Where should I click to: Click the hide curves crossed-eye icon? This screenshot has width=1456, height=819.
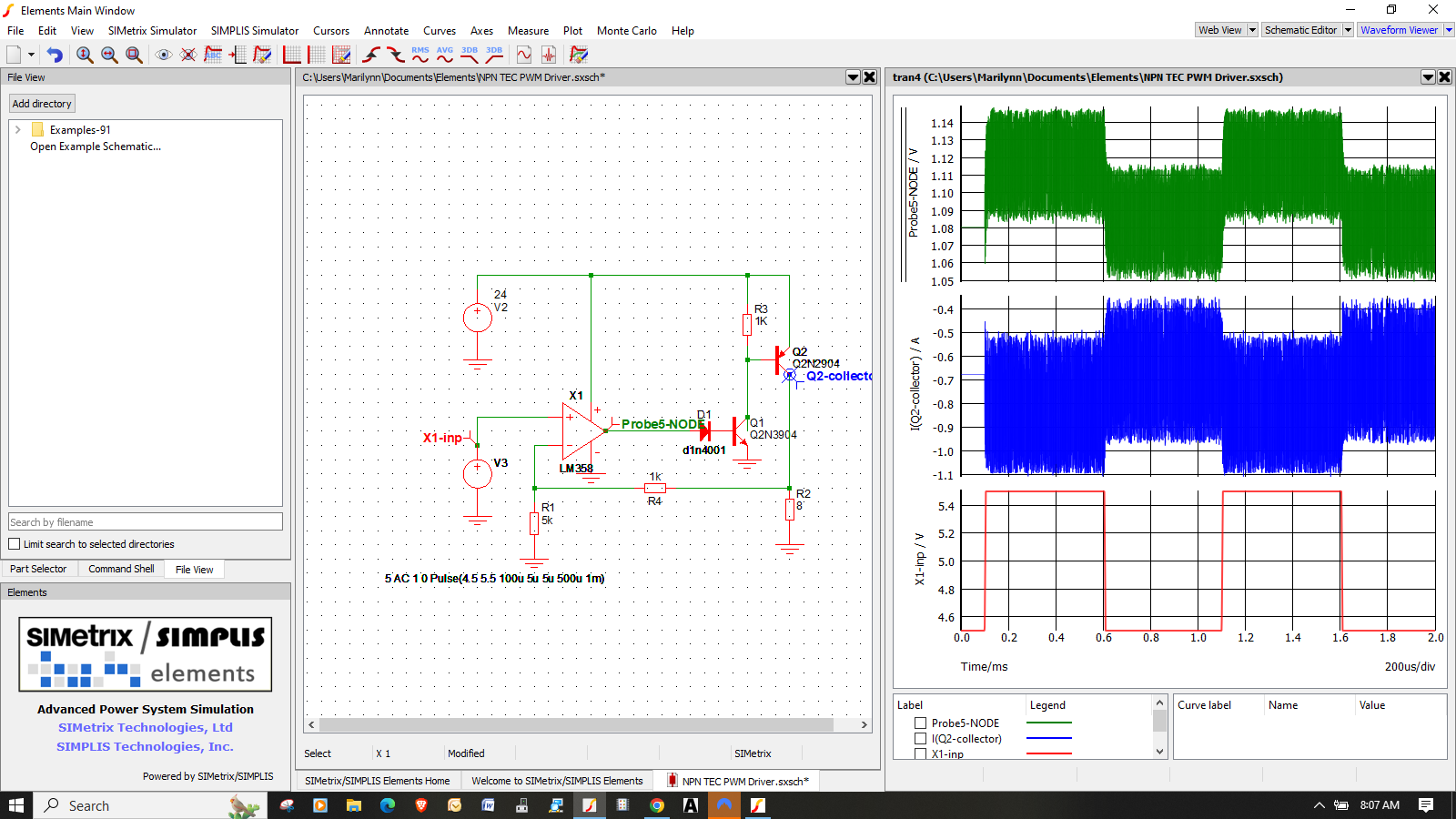pyautogui.click(x=188, y=55)
